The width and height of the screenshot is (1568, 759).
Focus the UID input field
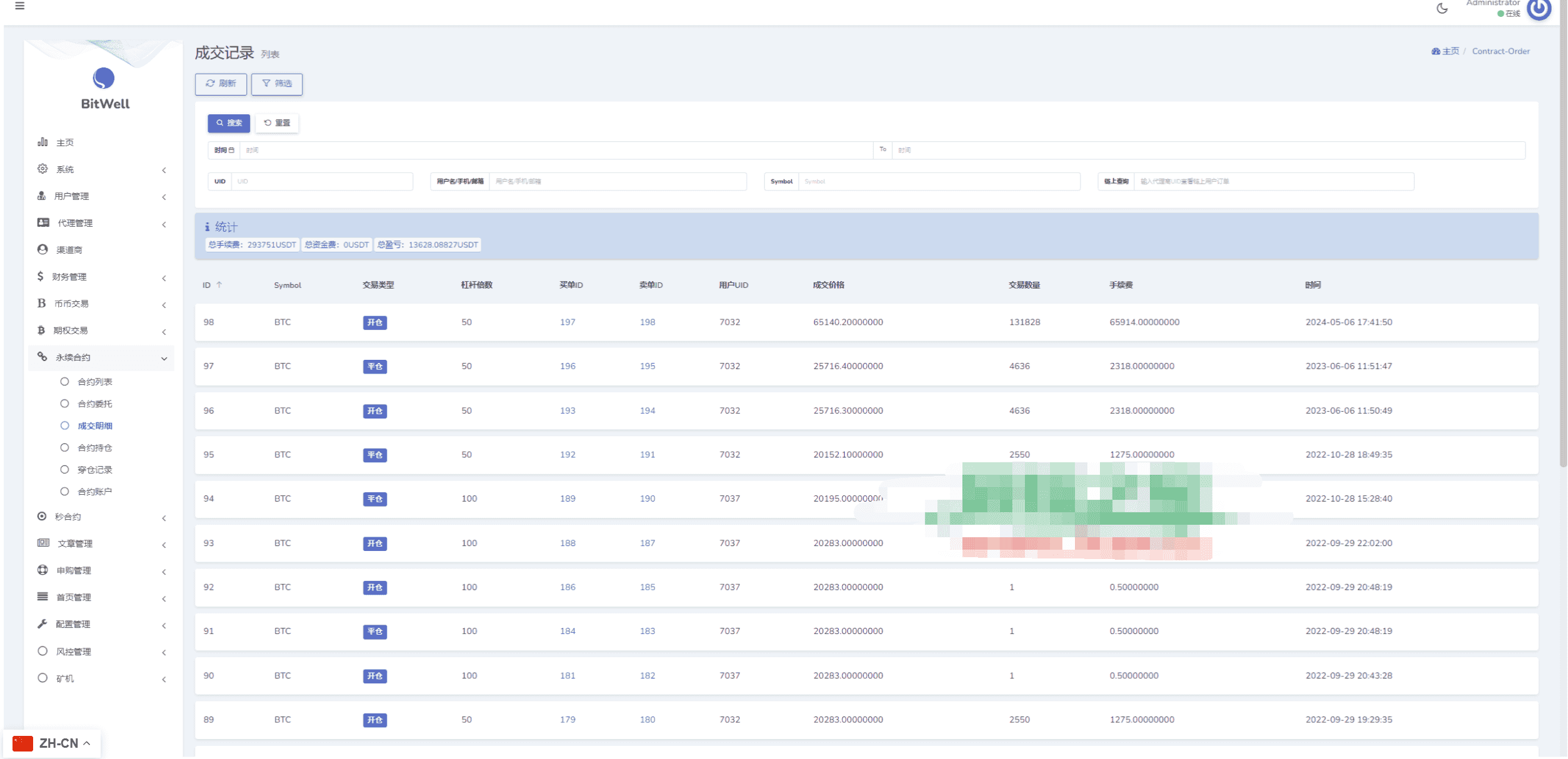pos(322,181)
